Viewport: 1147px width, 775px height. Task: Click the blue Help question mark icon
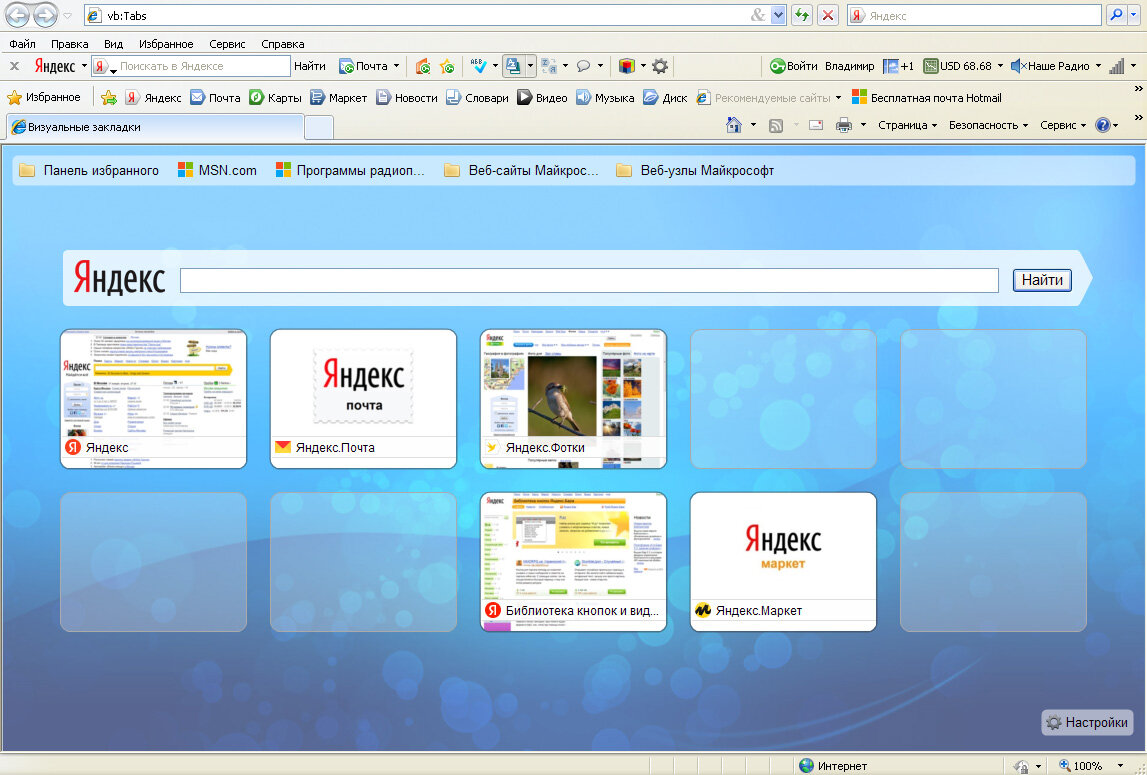1103,125
